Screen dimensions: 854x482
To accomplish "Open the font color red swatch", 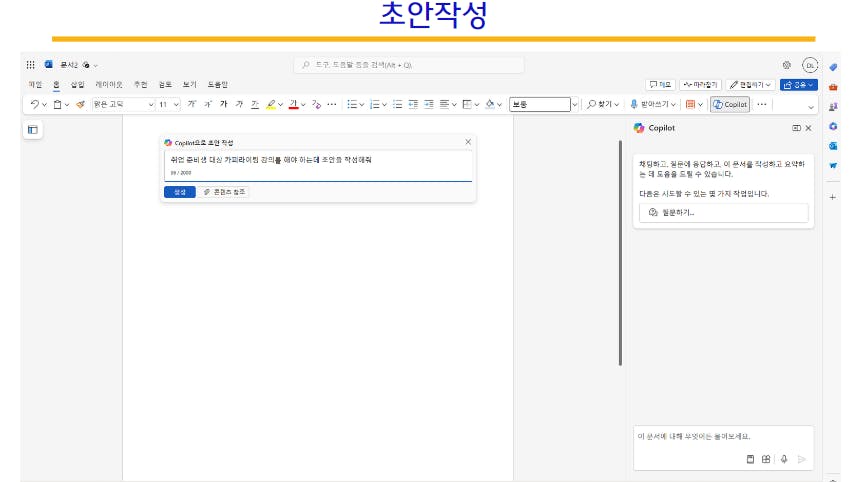I will 293,104.
